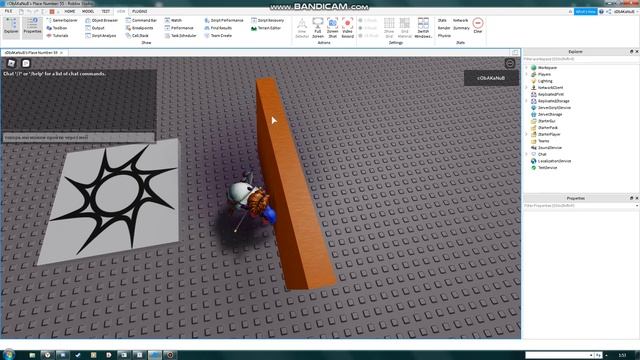The width and height of the screenshot is (640, 360).
Task: Open the Task Scheduler window
Action: [180, 36]
